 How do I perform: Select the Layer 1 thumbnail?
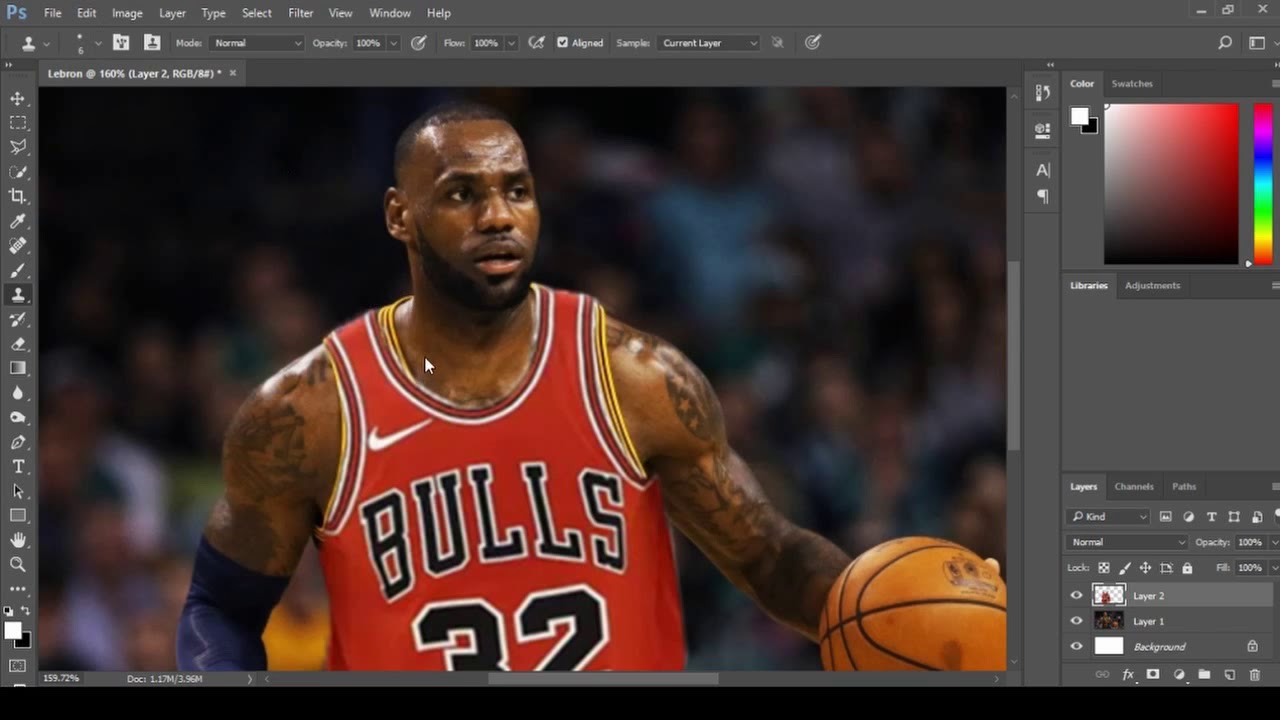(1109, 621)
